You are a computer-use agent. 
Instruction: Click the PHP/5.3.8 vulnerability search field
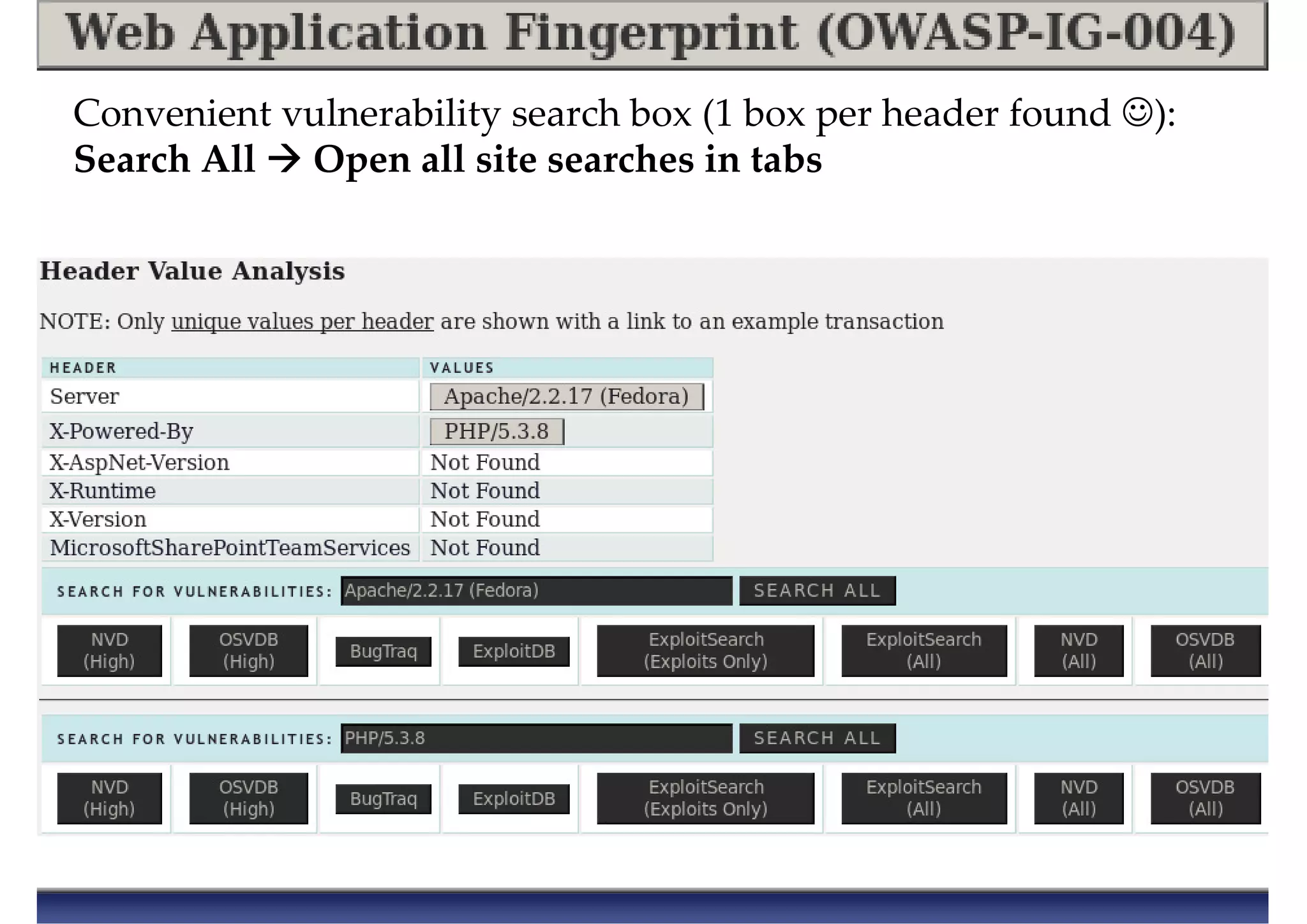tap(537, 738)
